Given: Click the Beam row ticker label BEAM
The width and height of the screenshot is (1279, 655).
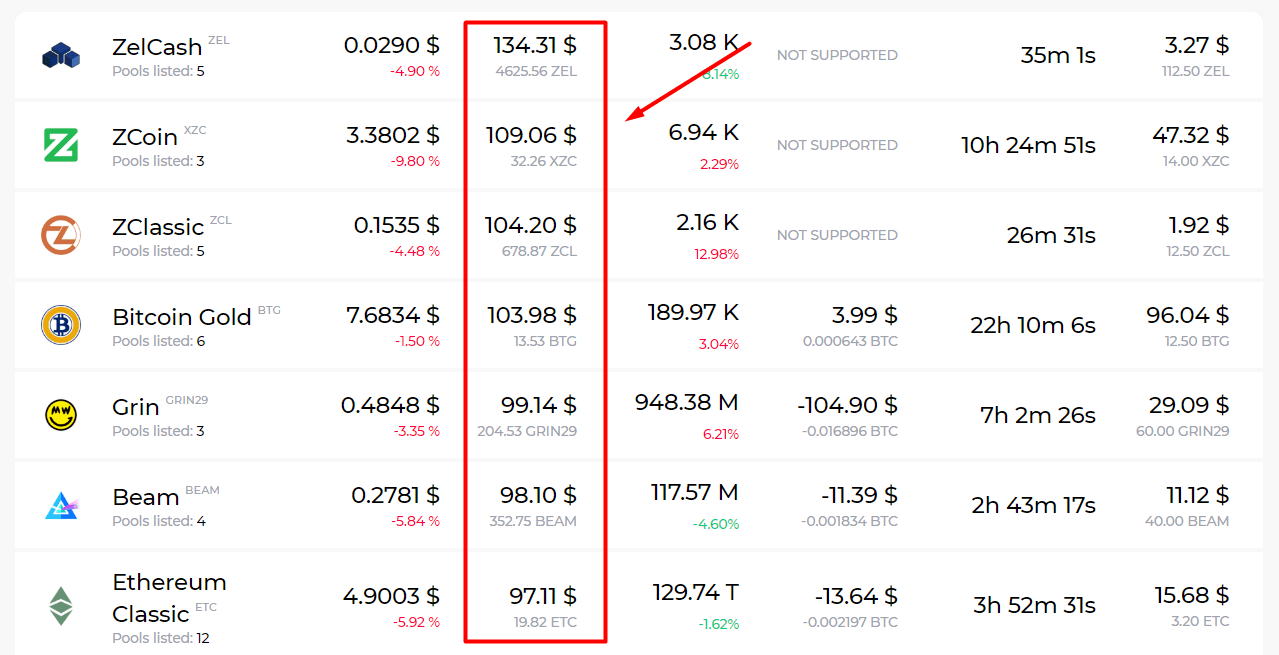Looking at the screenshot, I should tap(202, 489).
